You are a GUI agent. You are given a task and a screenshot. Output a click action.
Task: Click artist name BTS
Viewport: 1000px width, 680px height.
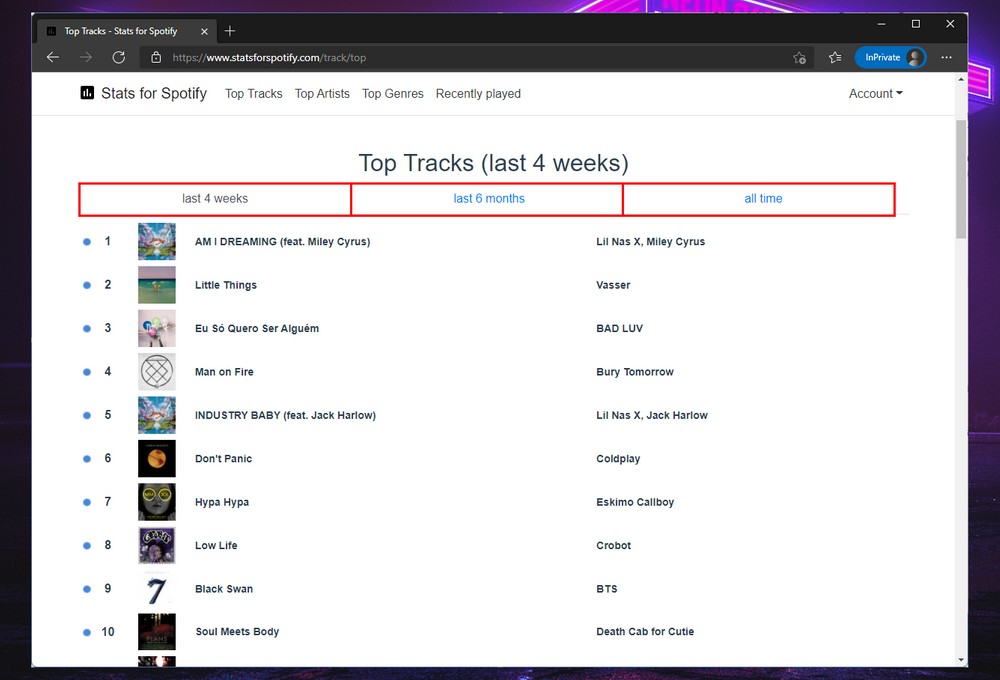tap(607, 589)
